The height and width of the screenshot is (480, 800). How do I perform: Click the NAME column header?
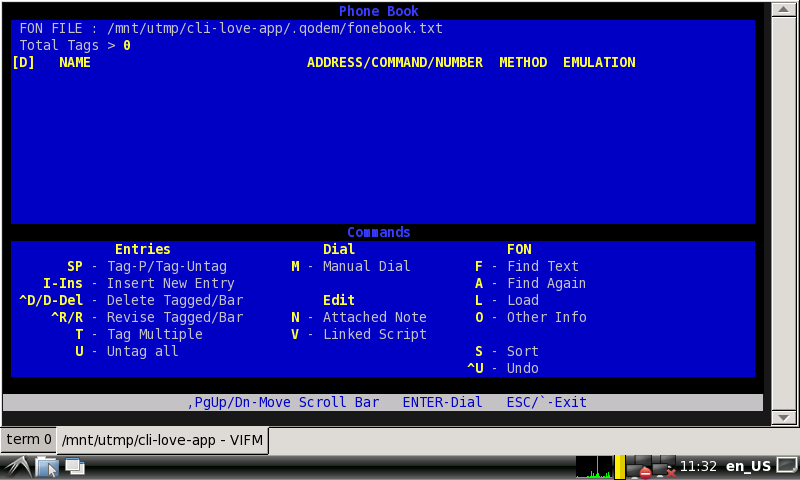point(75,62)
